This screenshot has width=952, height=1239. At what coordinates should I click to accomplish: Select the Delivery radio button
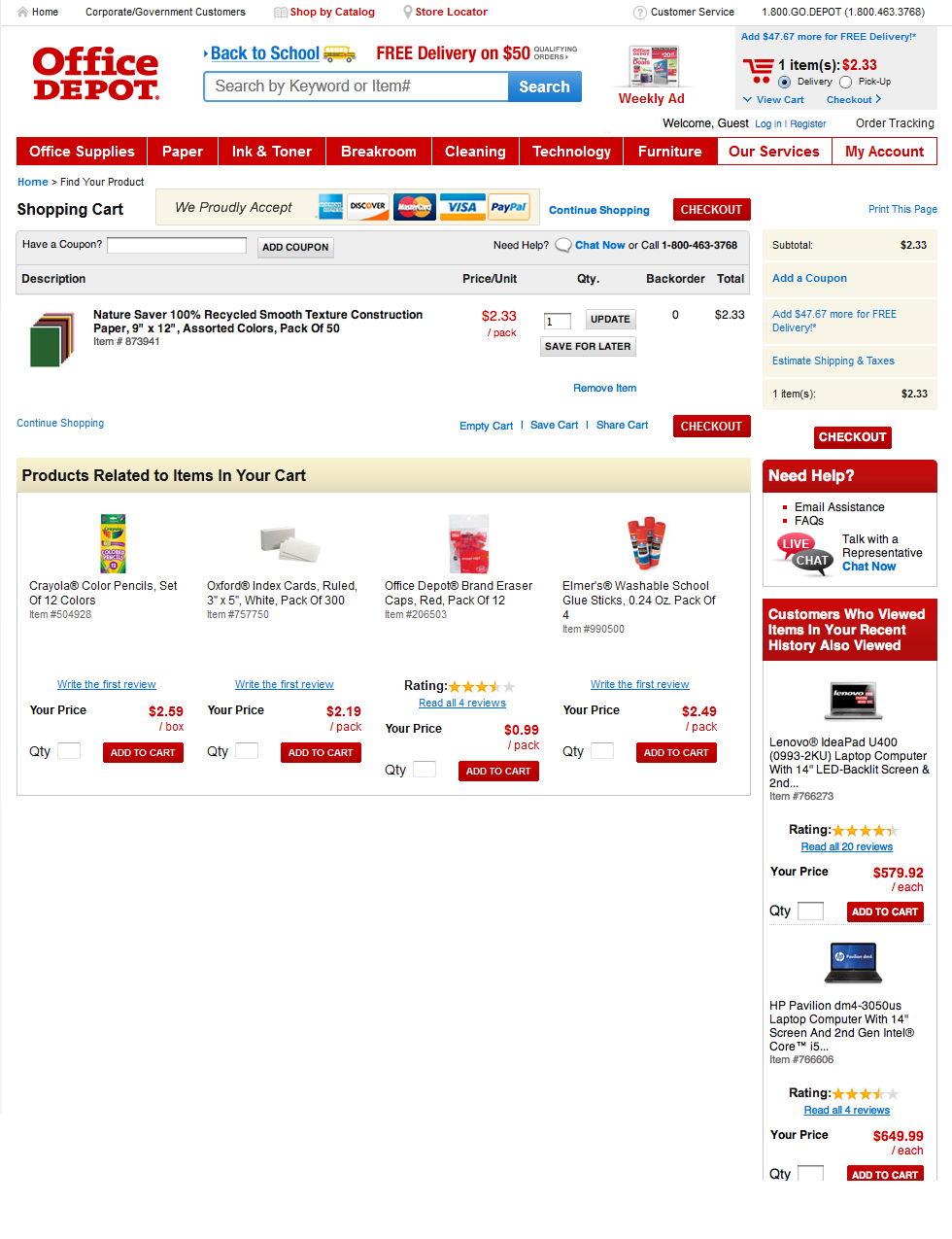coord(784,83)
